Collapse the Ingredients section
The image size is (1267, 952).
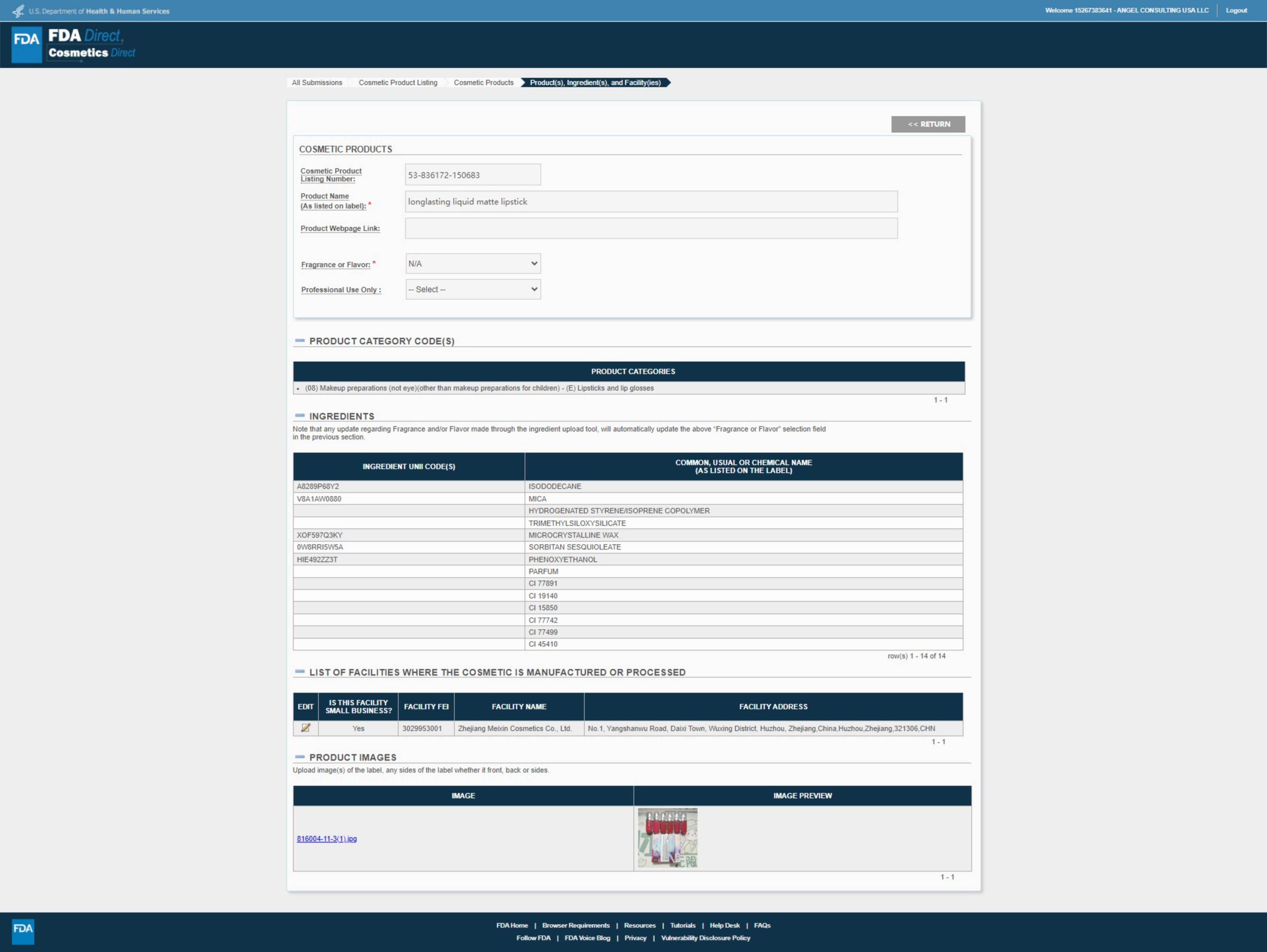pyautogui.click(x=300, y=416)
